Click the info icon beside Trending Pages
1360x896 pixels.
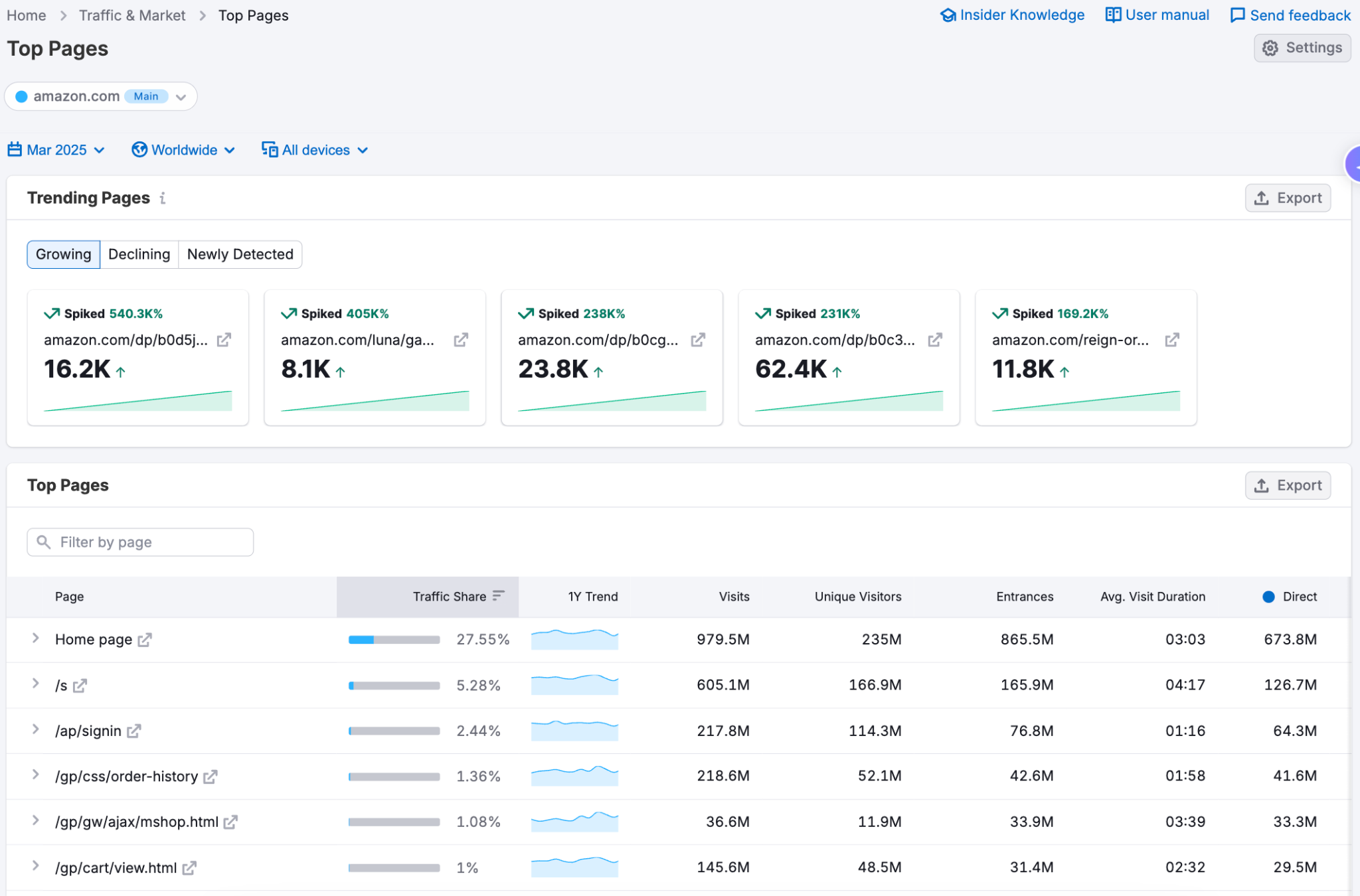click(163, 198)
